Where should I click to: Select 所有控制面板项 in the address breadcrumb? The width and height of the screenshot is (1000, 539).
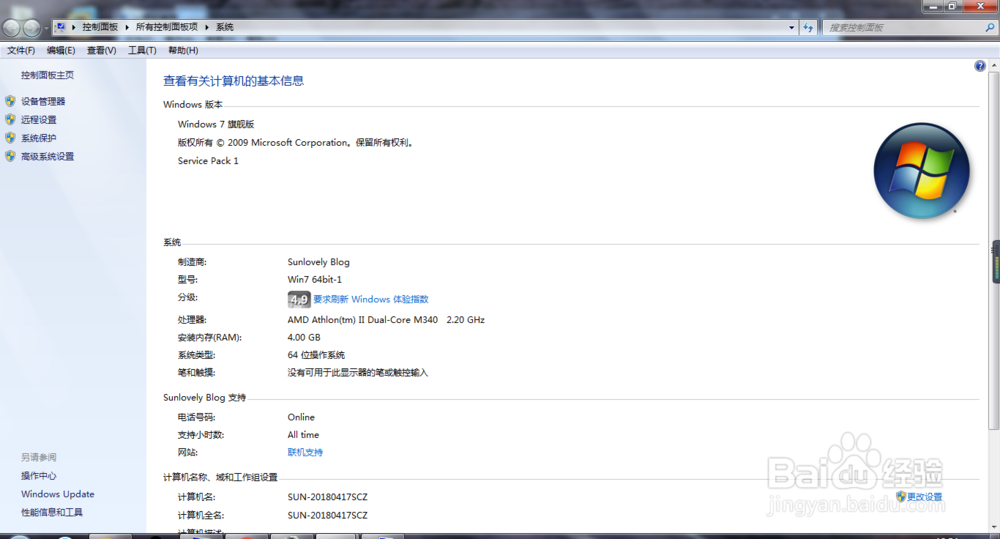[166, 27]
